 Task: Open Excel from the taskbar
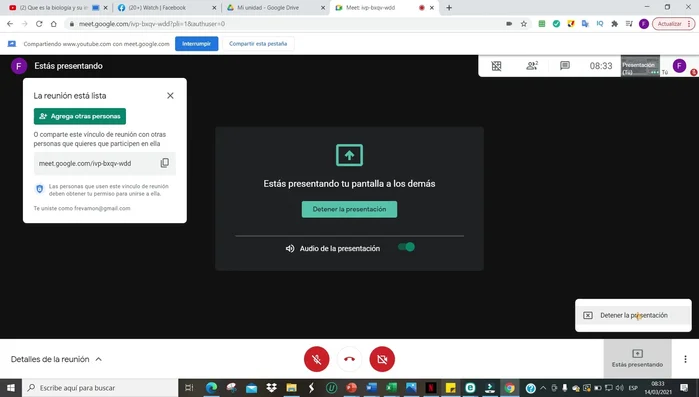[391, 388]
